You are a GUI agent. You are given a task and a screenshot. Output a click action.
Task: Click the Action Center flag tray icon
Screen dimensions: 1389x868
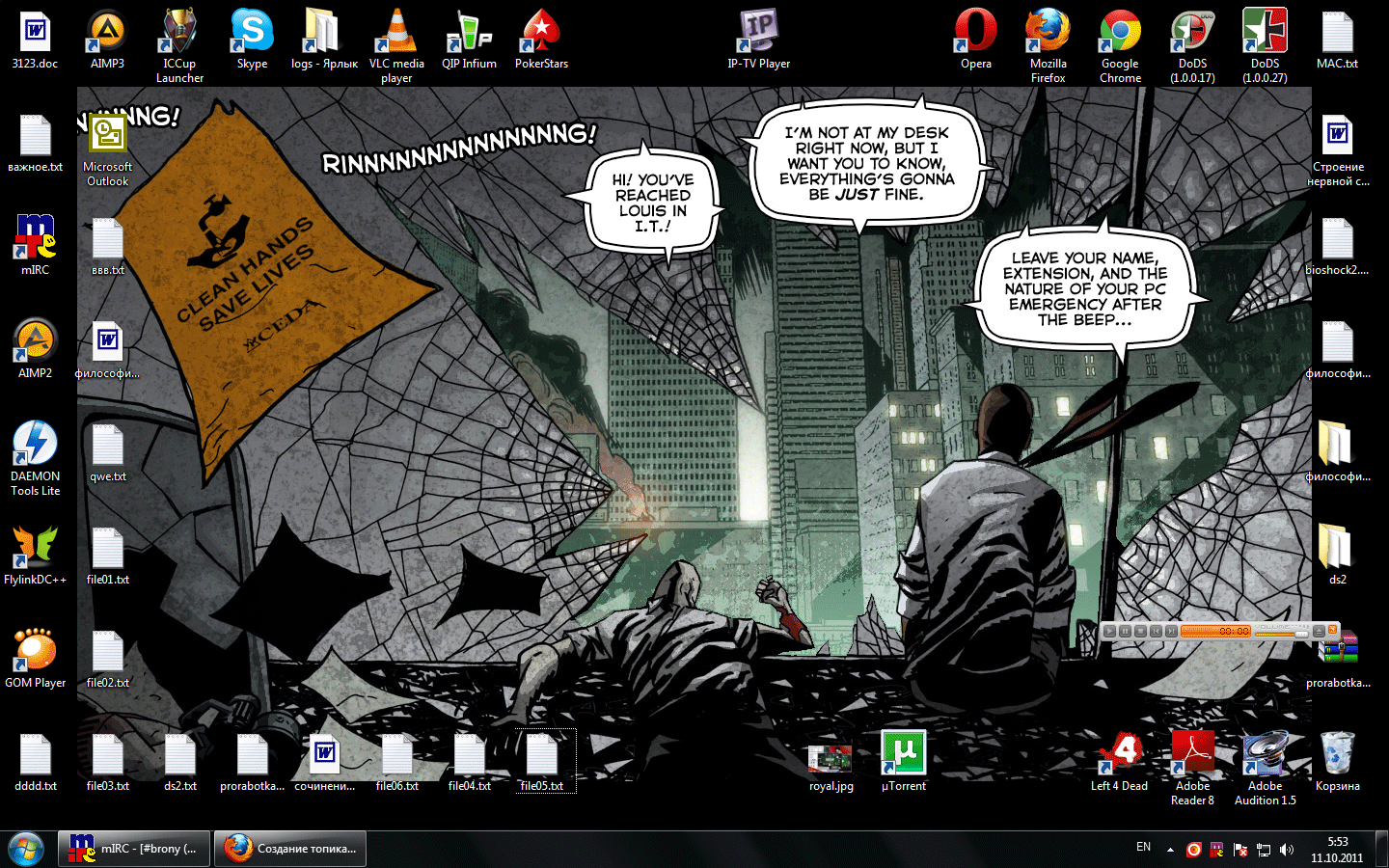1239,850
